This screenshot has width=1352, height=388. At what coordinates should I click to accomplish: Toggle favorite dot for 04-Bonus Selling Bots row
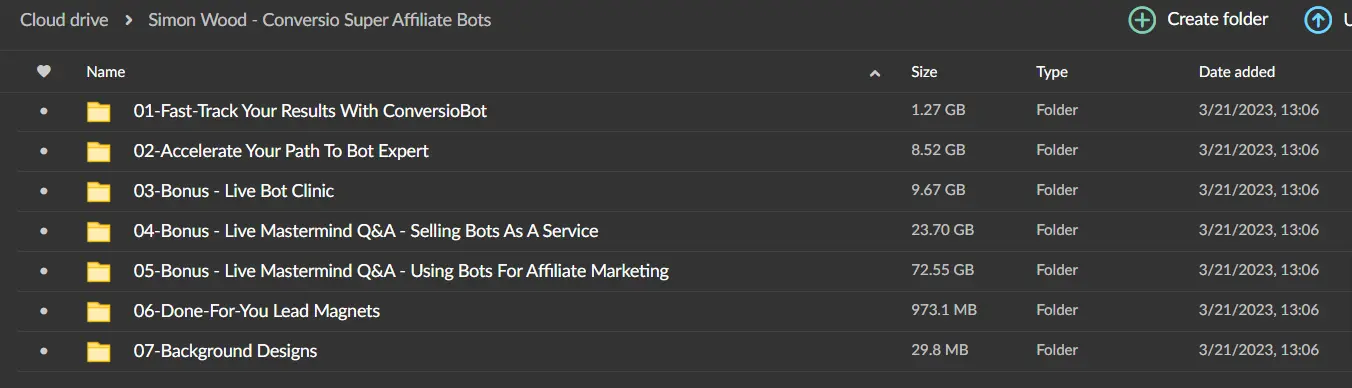[43, 231]
